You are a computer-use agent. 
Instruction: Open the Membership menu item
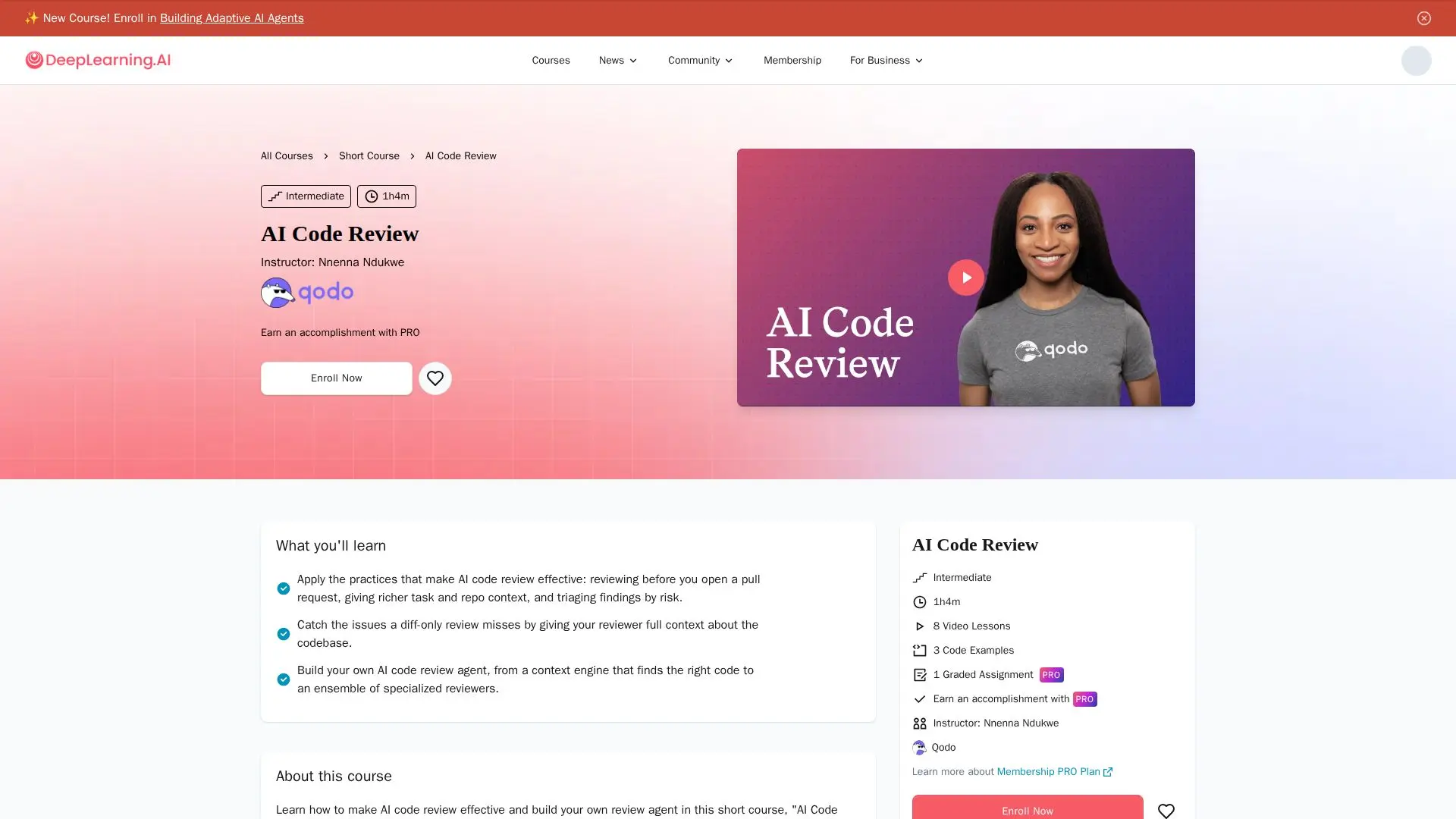coord(792,61)
